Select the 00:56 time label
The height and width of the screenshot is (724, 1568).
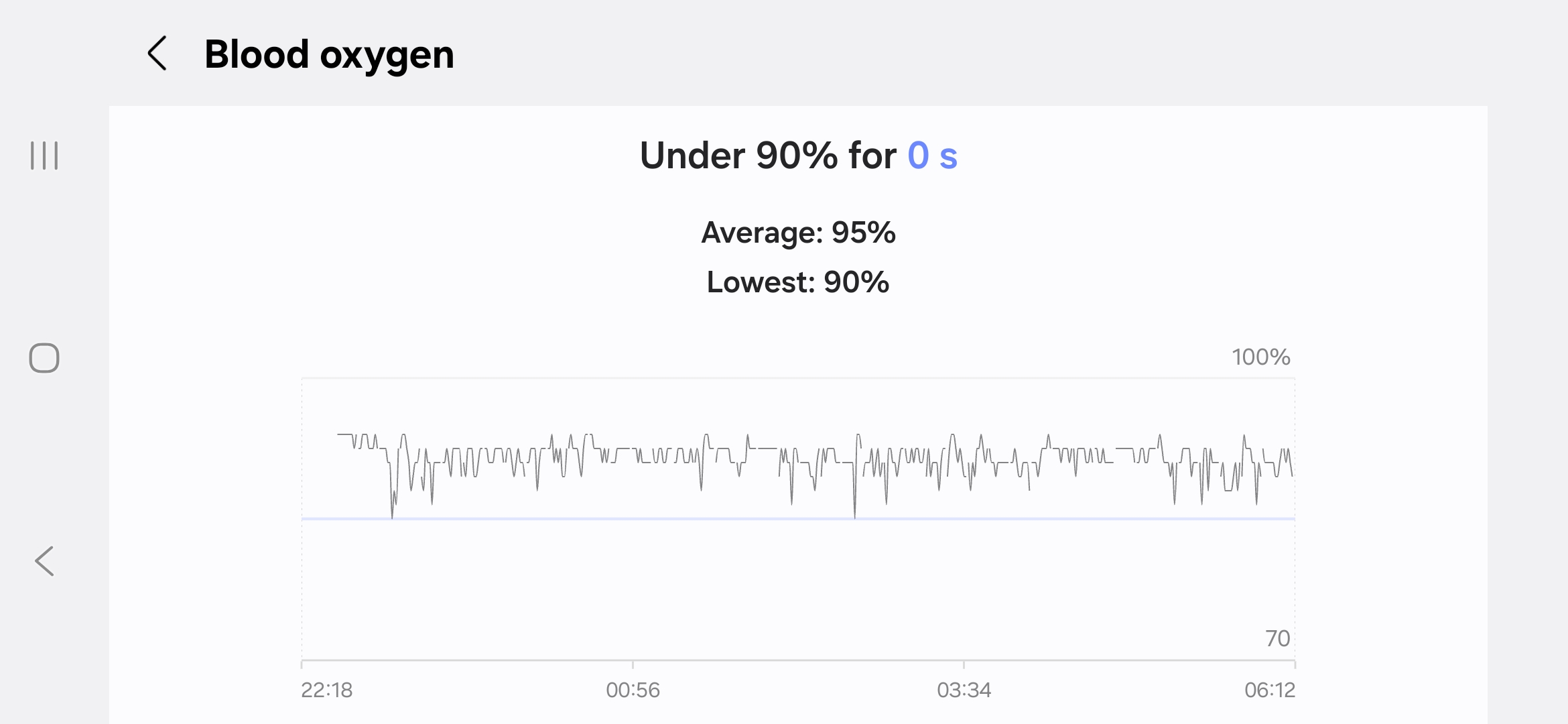[x=633, y=690]
